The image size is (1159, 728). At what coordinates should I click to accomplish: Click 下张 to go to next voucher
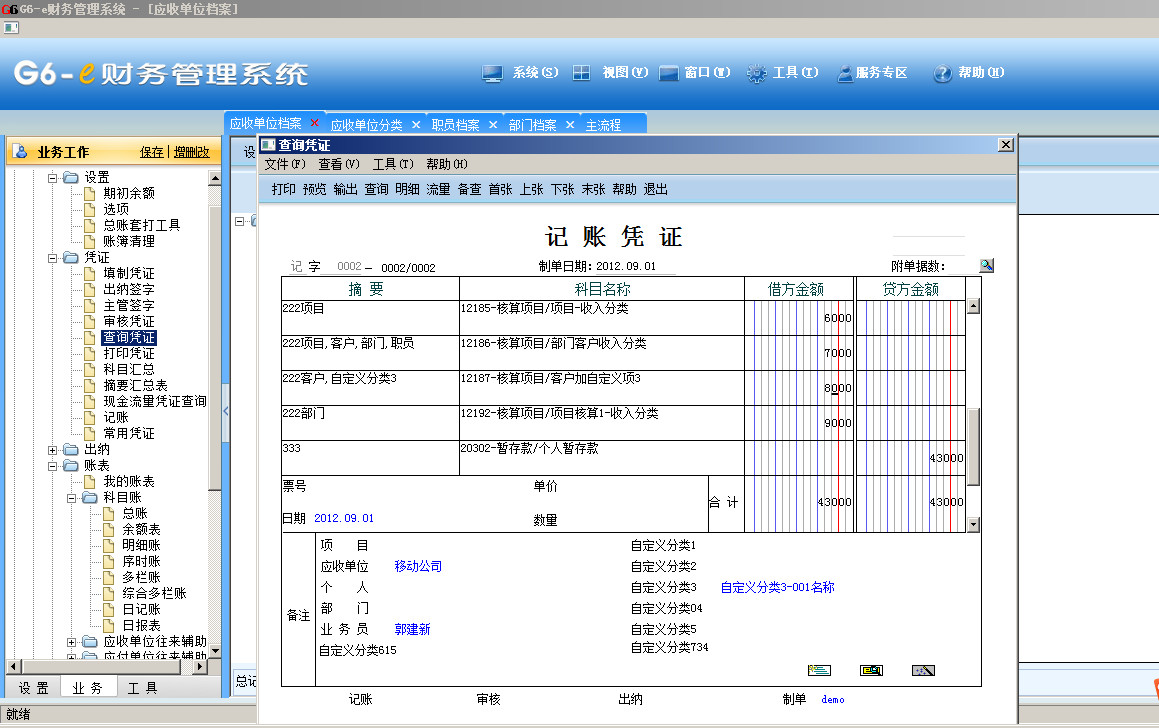562,189
